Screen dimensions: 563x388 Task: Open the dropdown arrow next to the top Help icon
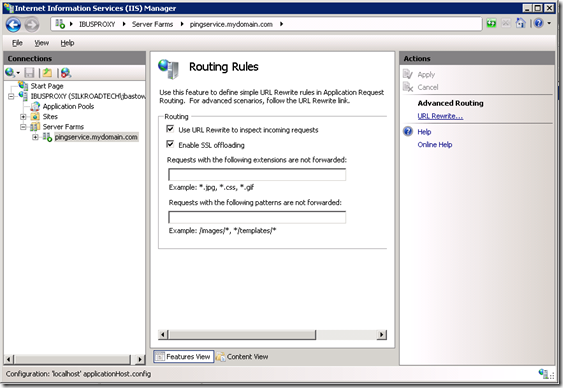click(549, 24)
